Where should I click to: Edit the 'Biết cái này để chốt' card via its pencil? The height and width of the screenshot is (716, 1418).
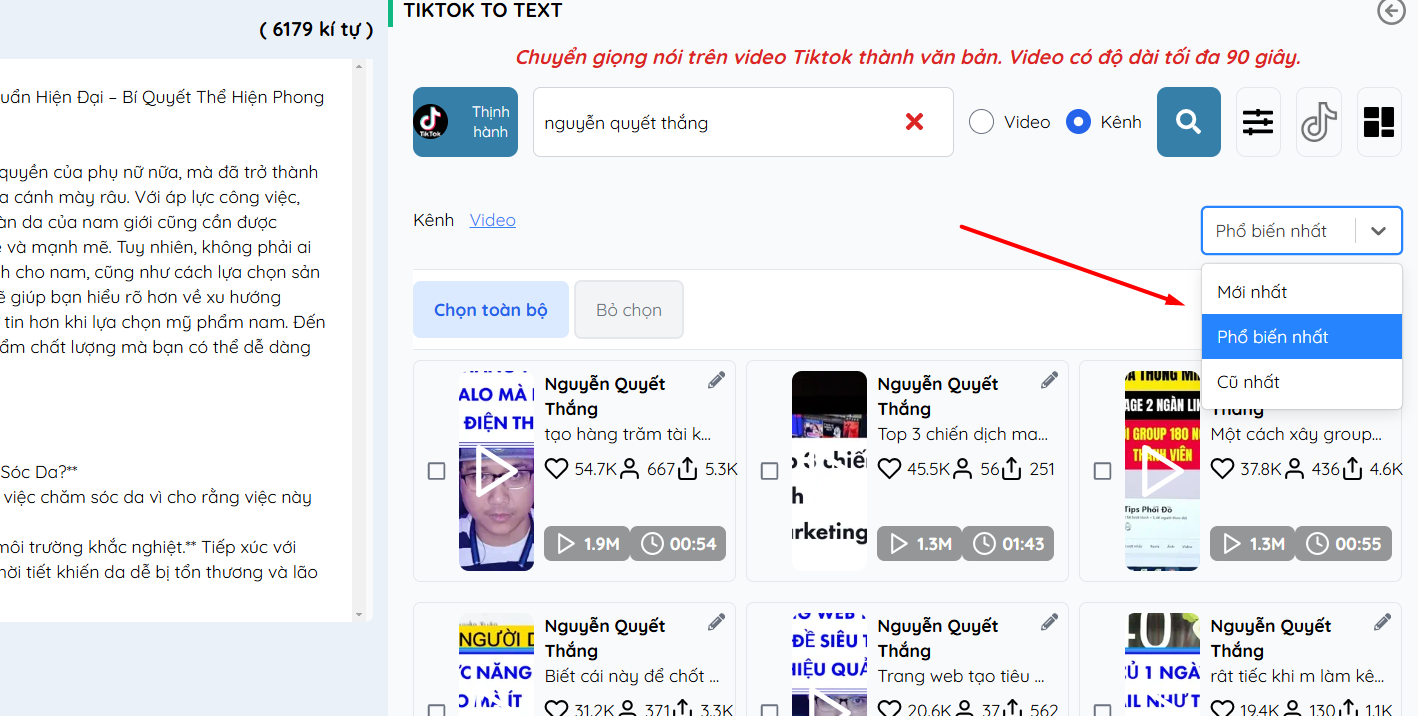pyautogui.click(x=717, y=622)
